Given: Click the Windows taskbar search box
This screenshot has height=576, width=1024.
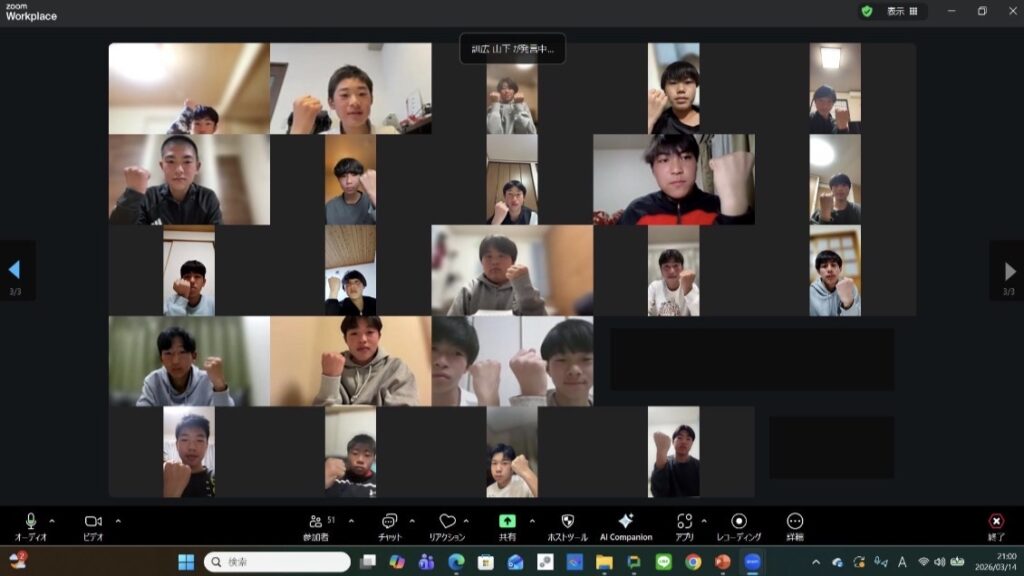Looking at the screenshot, I should click(277, 562).
